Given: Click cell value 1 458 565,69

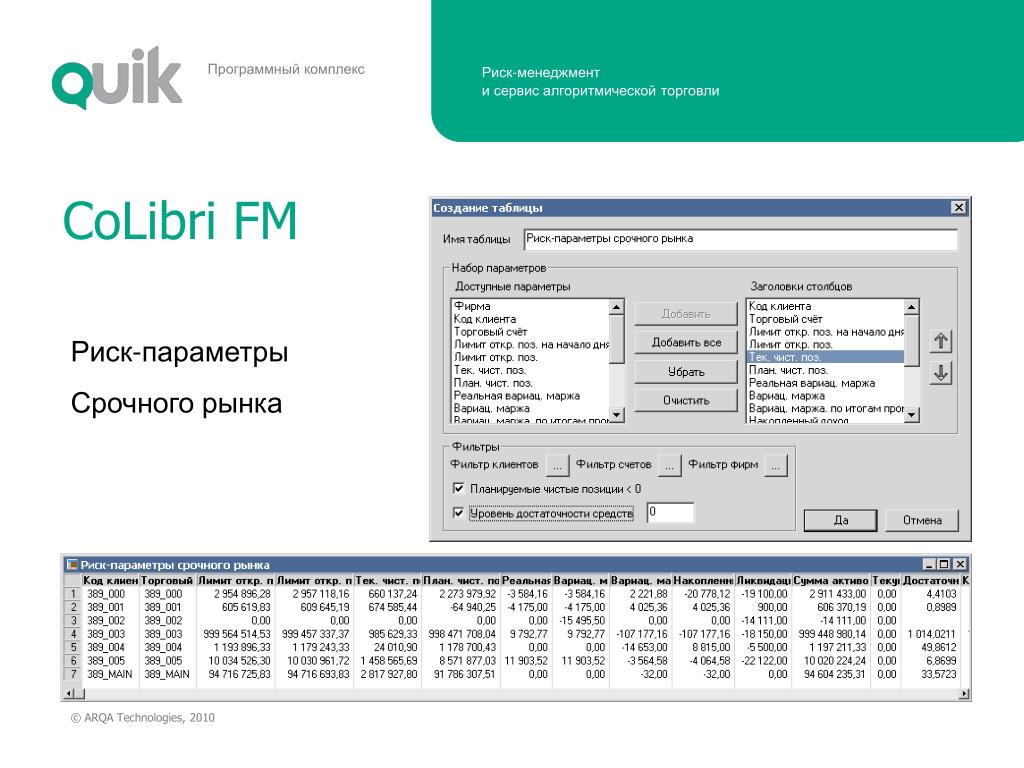Looking at the screenshot, I should click(389, 660).
